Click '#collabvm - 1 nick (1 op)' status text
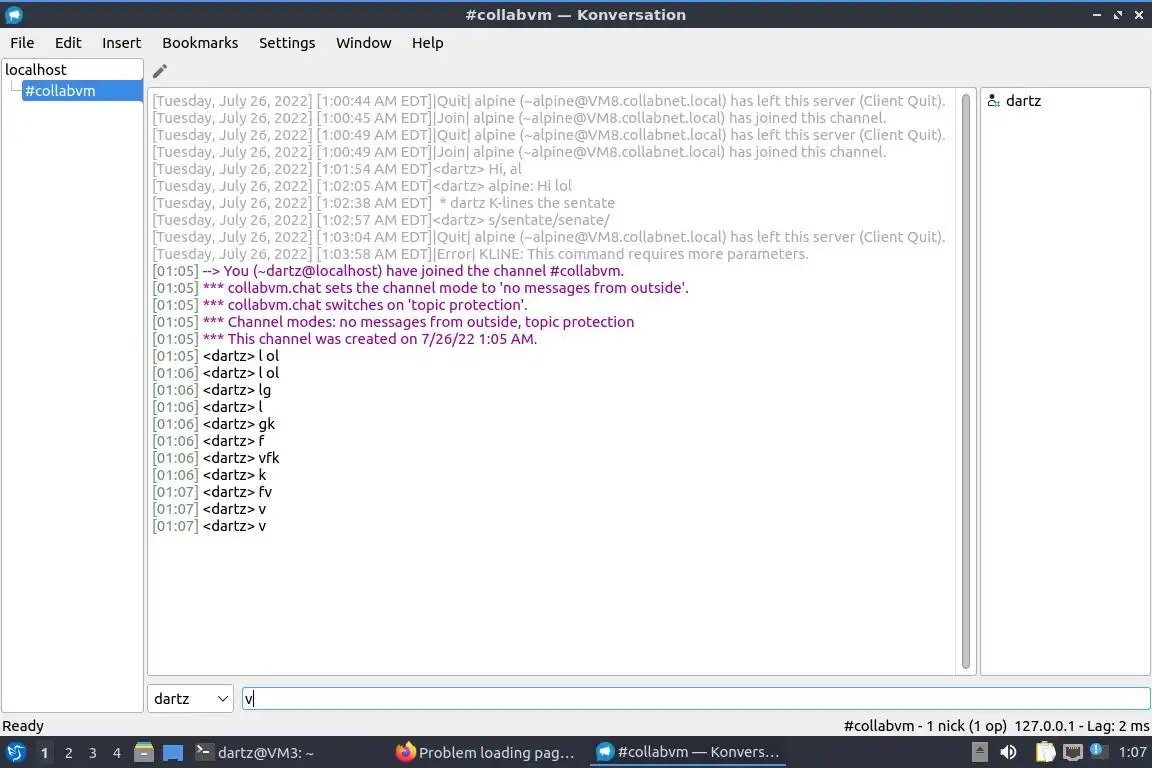Viewport: 1152px width, 768px height. tap(925, 725)
